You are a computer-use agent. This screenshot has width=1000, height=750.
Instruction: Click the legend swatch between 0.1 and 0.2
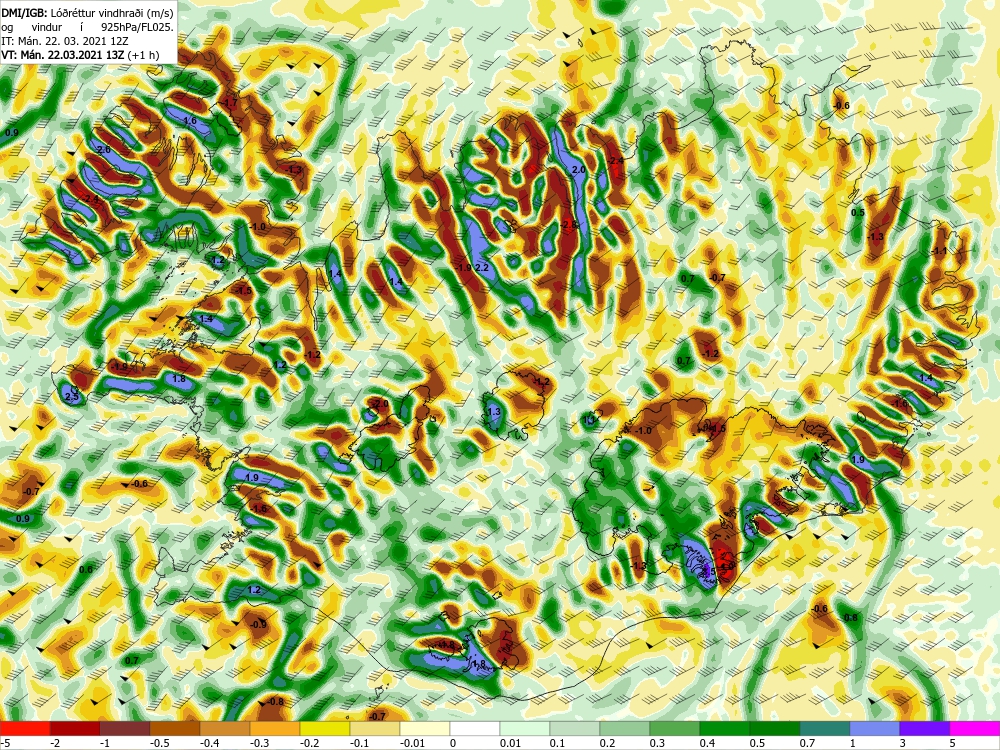tap(575, 728)
